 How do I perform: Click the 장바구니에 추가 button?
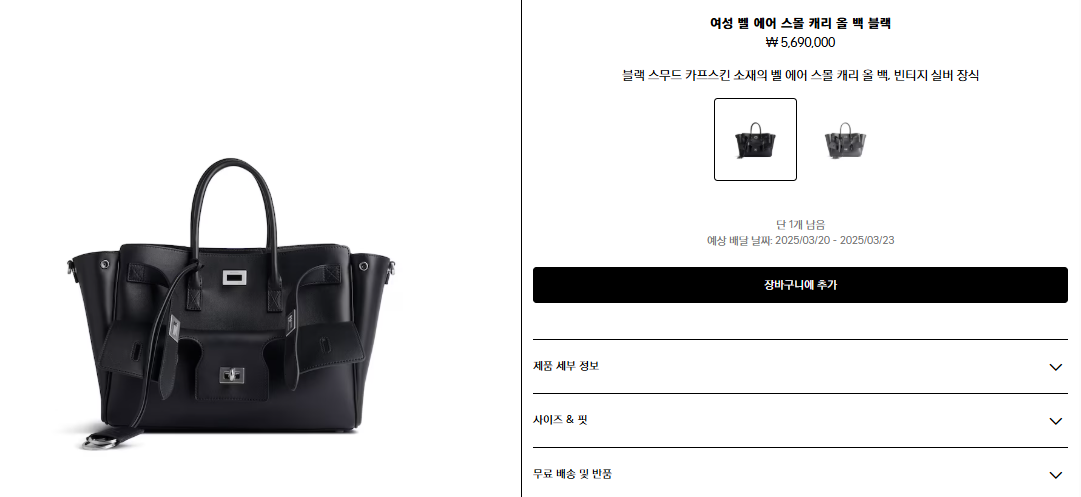(x=800, y=285)
